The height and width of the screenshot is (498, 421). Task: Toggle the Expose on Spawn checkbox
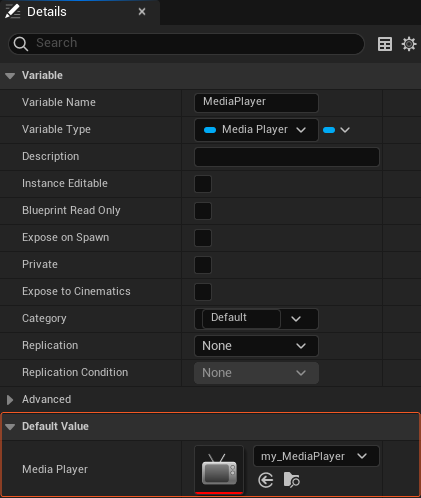pyautogui.click(x=203, y=238)
